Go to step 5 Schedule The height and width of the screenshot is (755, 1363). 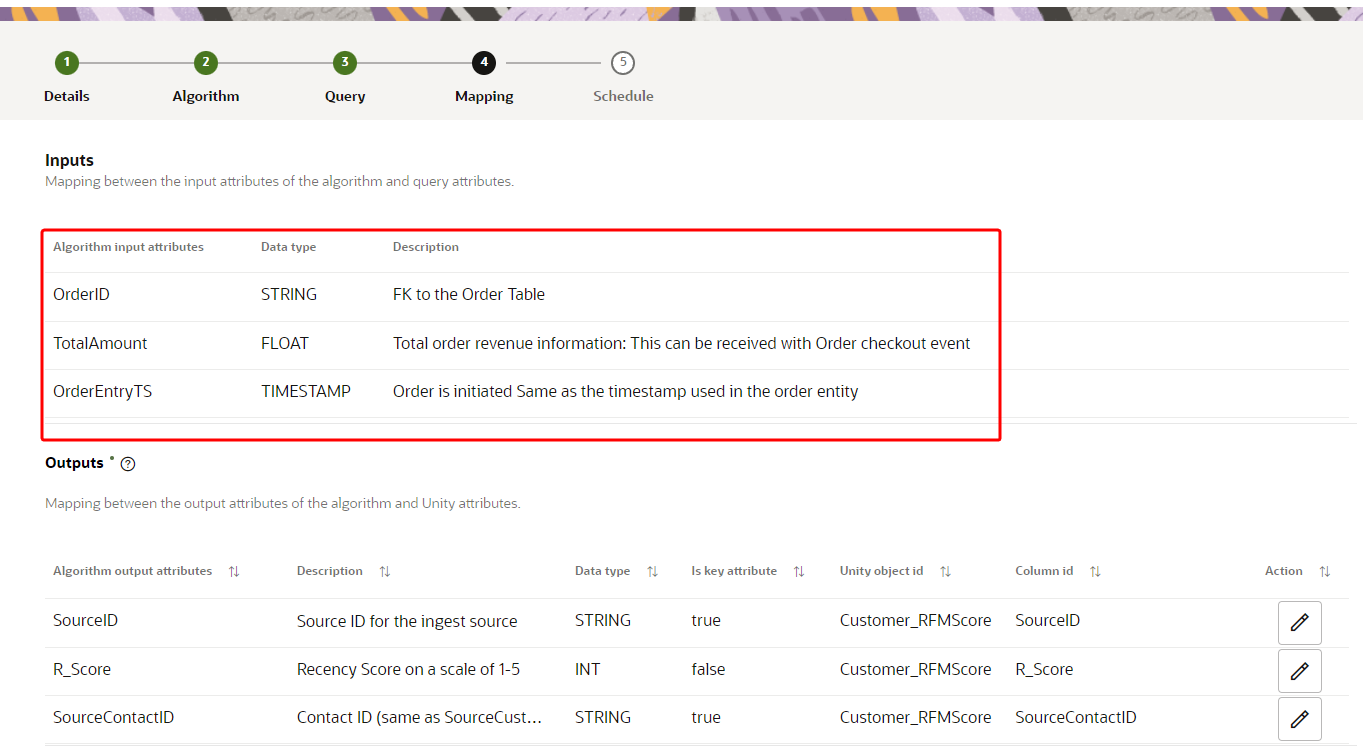point(623,63)
